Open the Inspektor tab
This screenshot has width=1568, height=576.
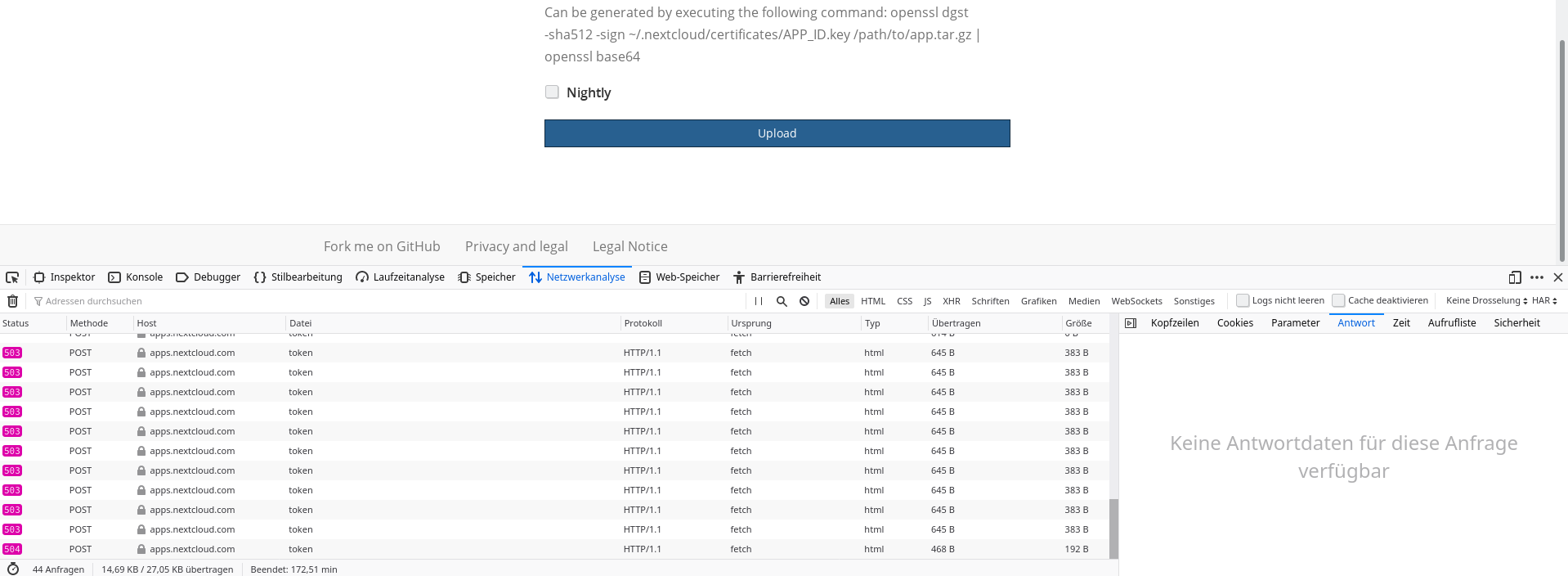click(x=64, y=277)
